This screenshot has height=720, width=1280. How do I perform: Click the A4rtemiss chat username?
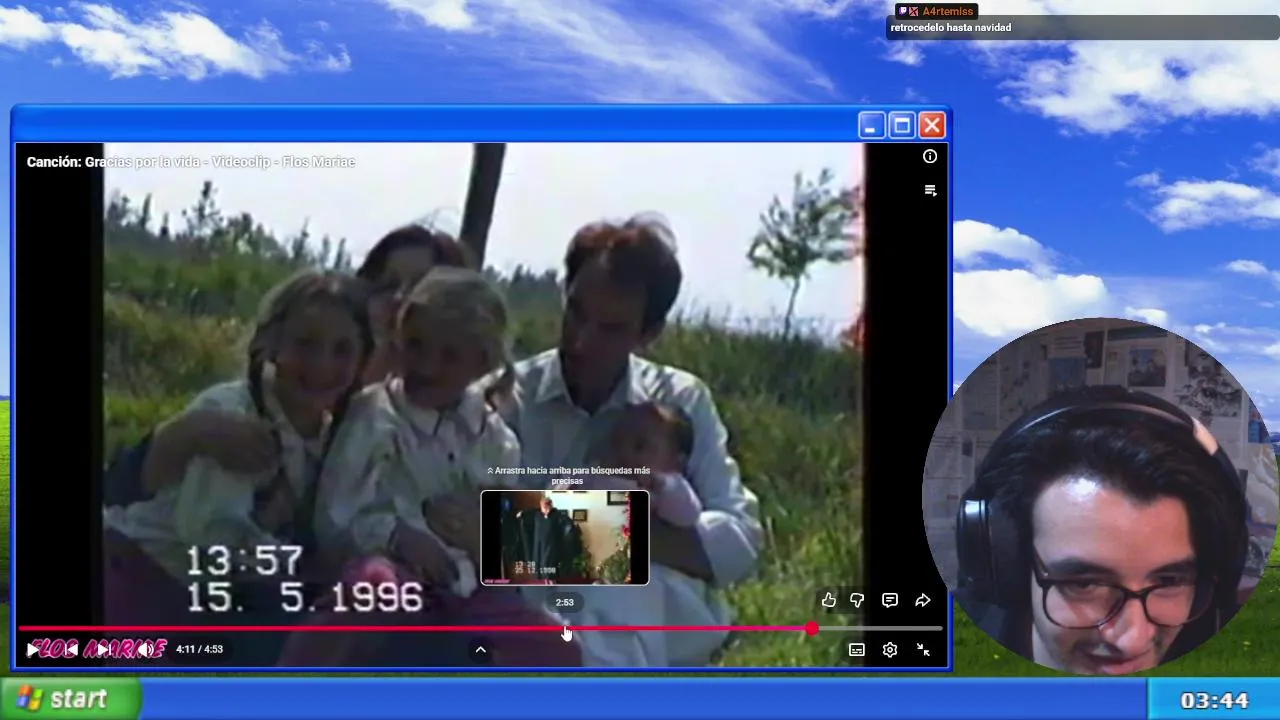pos(947,11)
